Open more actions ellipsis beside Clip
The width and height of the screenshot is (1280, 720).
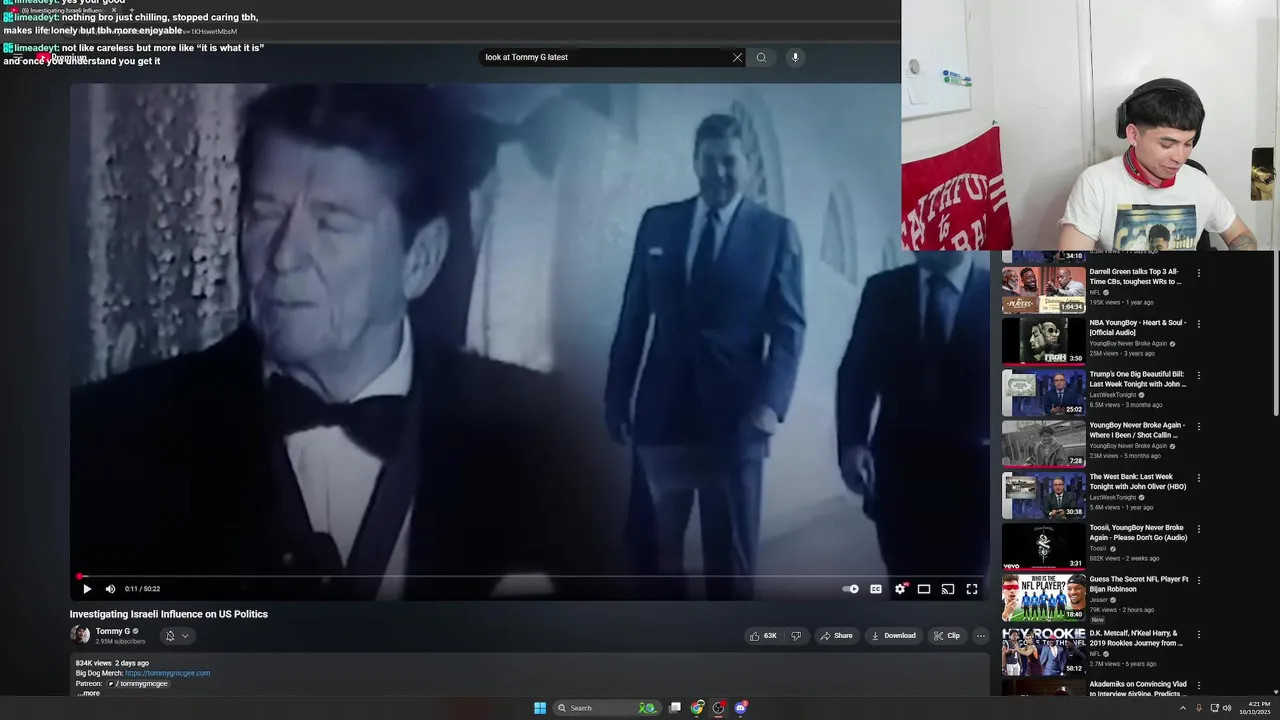980,636
